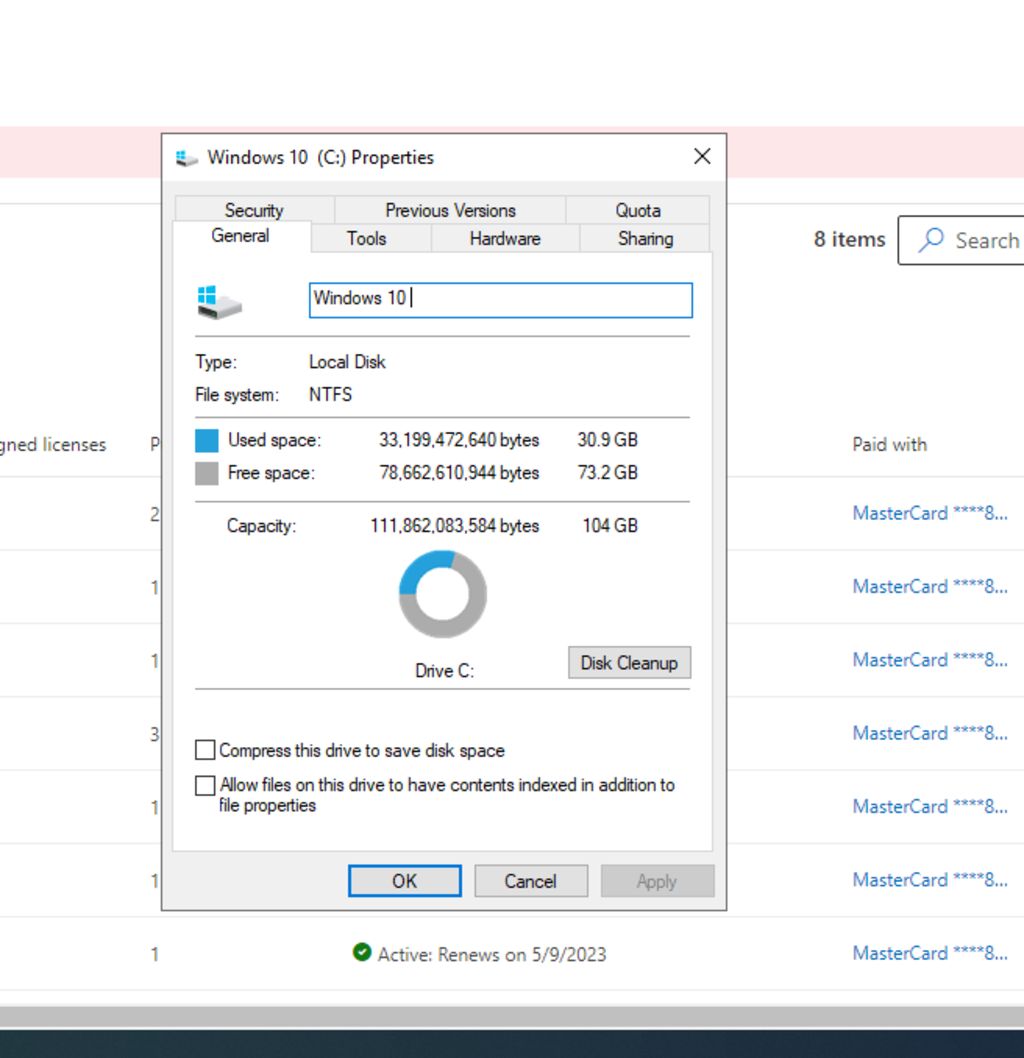
Task: Select the General tab
Action: (x=240, y=235)
